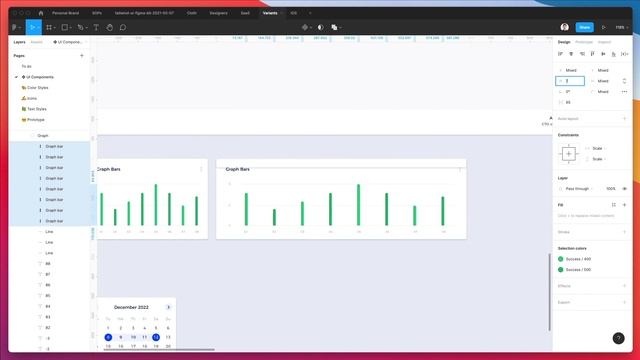The height and width of the screenshot is (360, 640).
Task: Go to next month in calendar
Action: 168,307
